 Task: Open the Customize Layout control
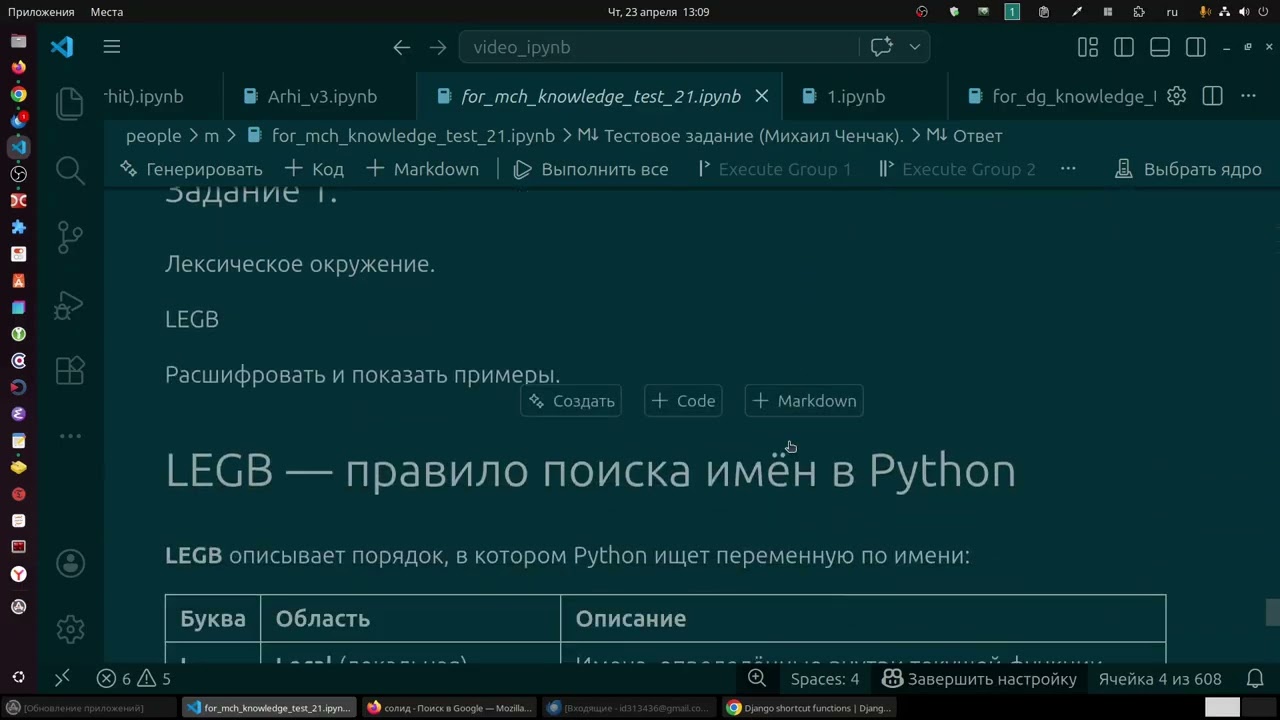click(1088, 47)
